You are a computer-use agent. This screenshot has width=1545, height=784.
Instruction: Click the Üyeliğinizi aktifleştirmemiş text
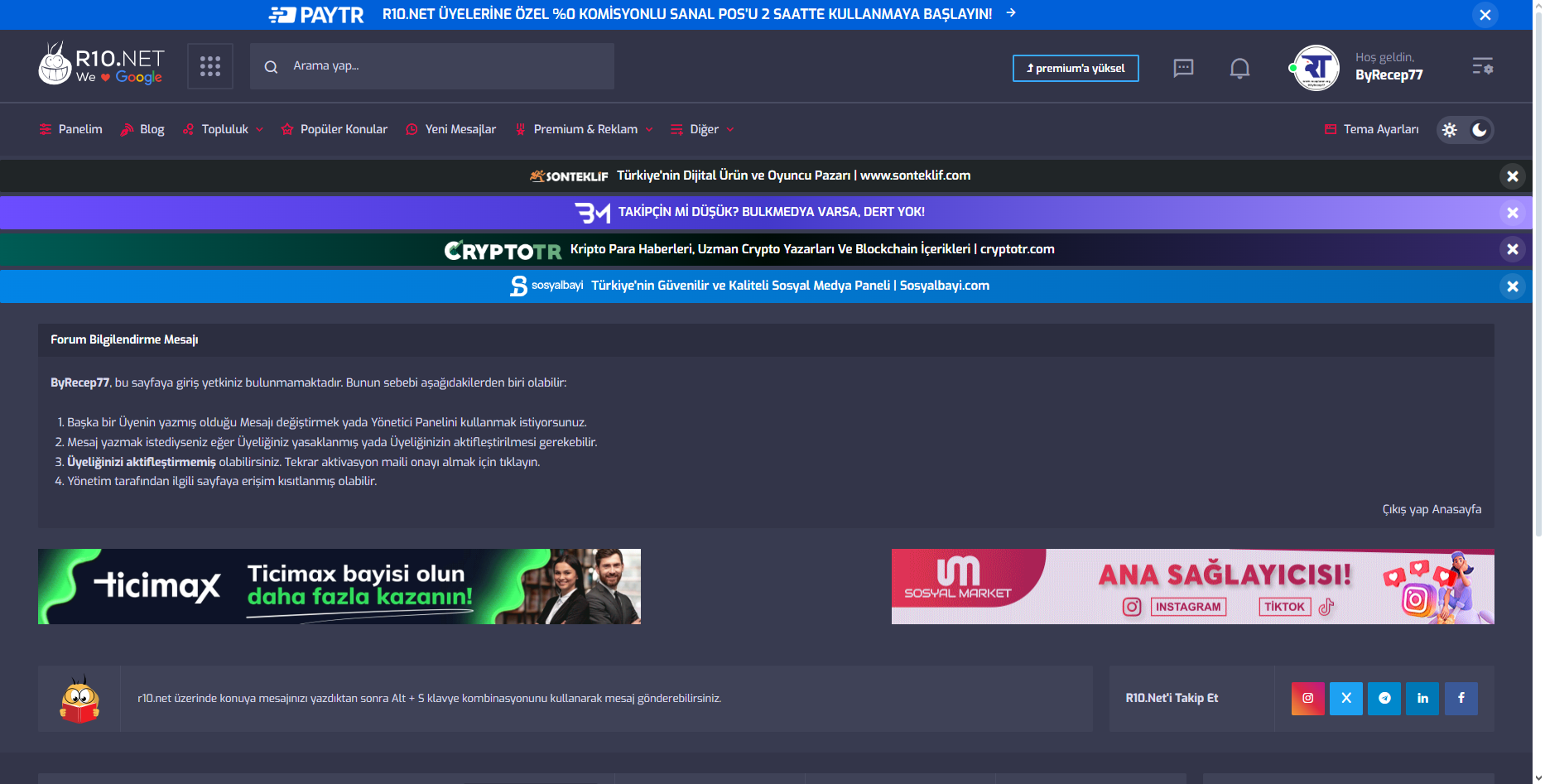pos(142,462)
